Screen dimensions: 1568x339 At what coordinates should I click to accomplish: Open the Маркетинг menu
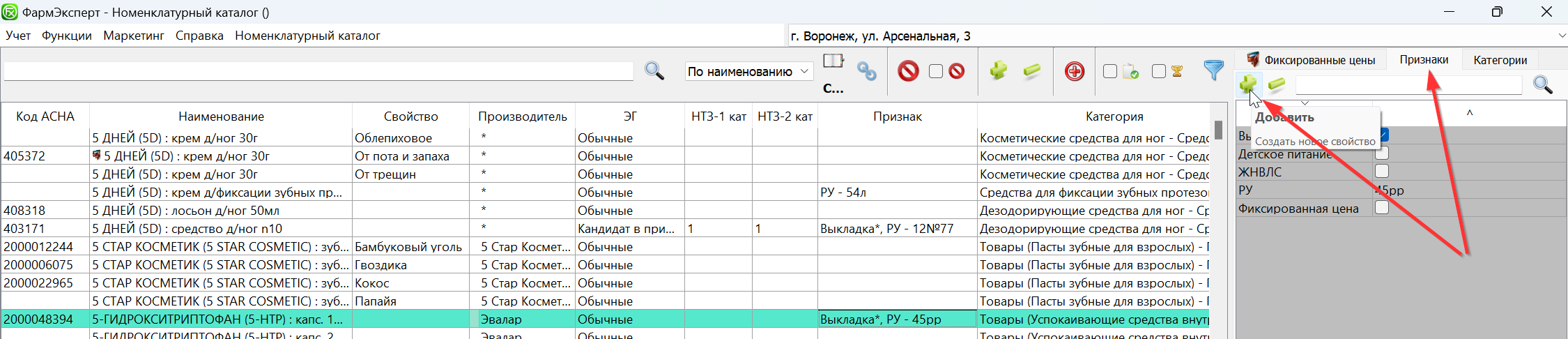[x=134, y=36]
